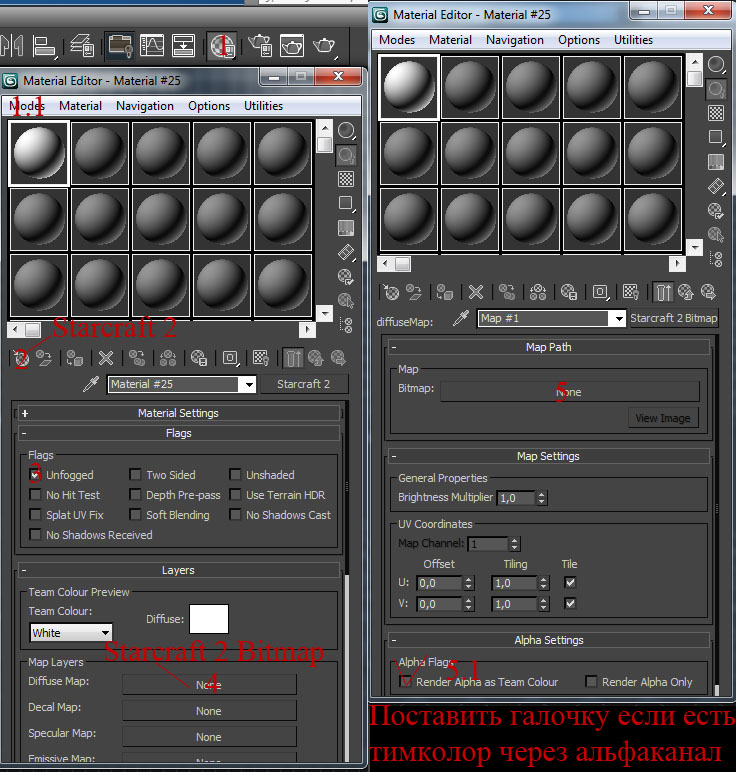Click Make Preview icon in right editor
The image size is (736, 772).
[716, 186]
